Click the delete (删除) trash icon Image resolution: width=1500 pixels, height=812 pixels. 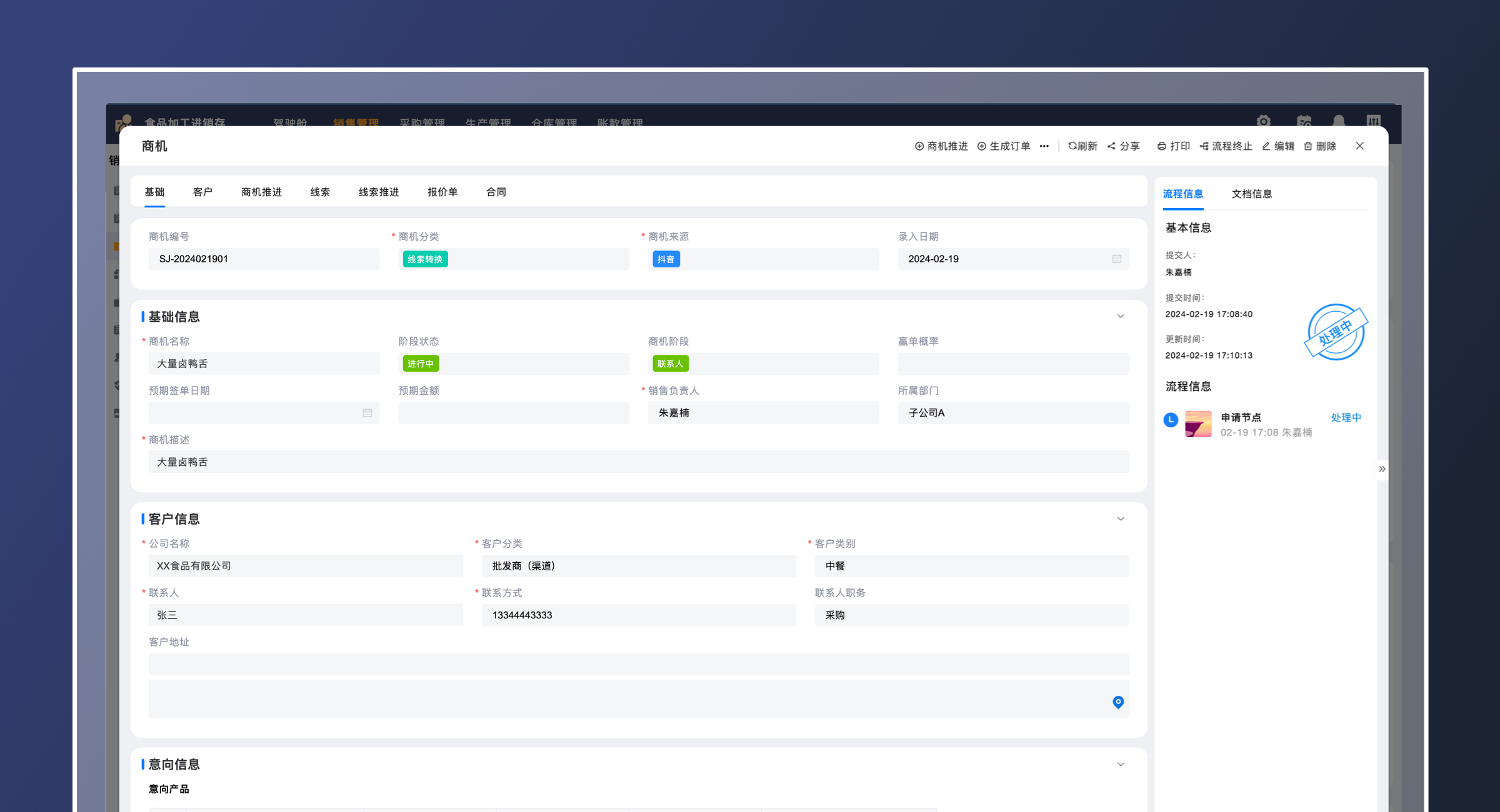pos(1308,146)
